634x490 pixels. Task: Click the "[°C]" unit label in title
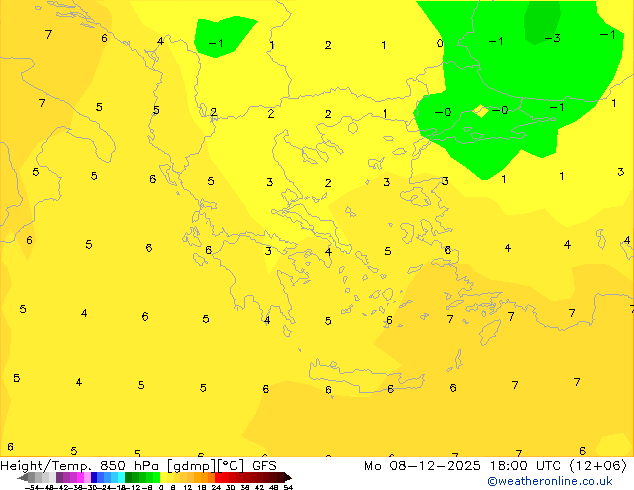click(x=231, y=466)
